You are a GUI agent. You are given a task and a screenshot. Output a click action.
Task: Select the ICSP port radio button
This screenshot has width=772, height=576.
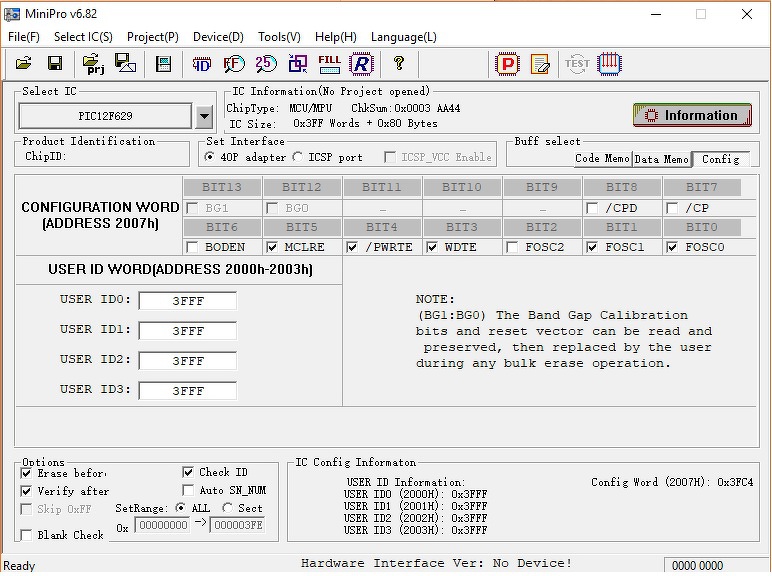(297, 157)
